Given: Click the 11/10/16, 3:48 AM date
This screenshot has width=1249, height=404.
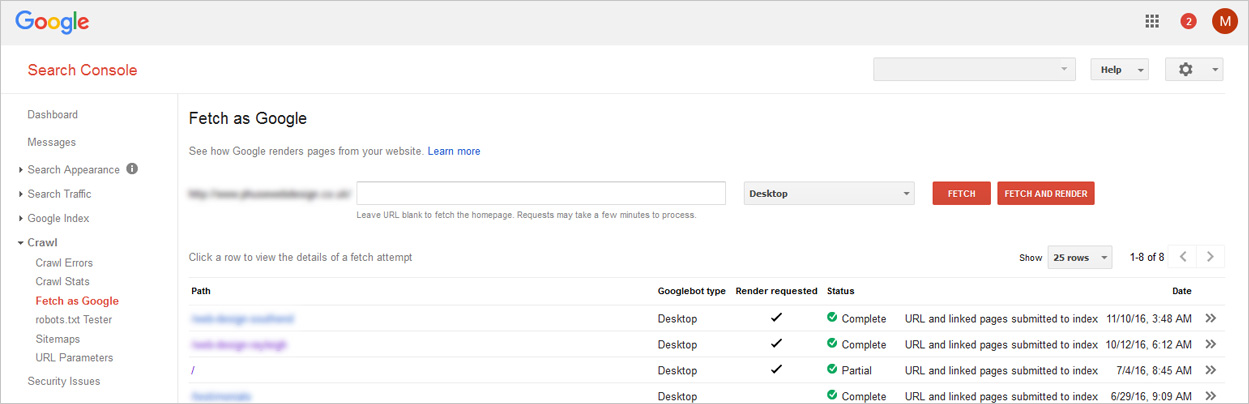Looking at the screenshot, I should tap(1149, 319).
